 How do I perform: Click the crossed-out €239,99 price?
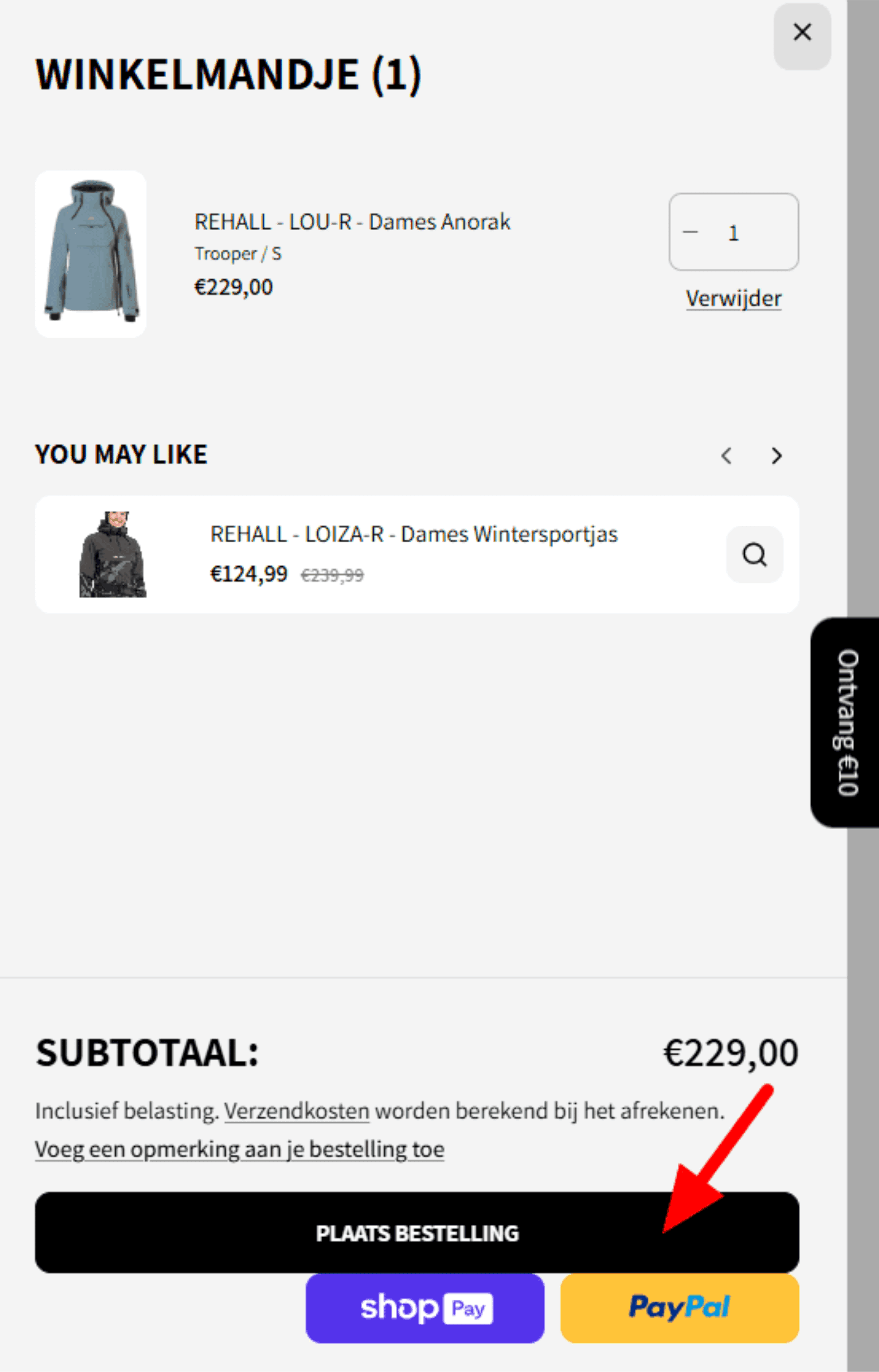tap(332, 576)
